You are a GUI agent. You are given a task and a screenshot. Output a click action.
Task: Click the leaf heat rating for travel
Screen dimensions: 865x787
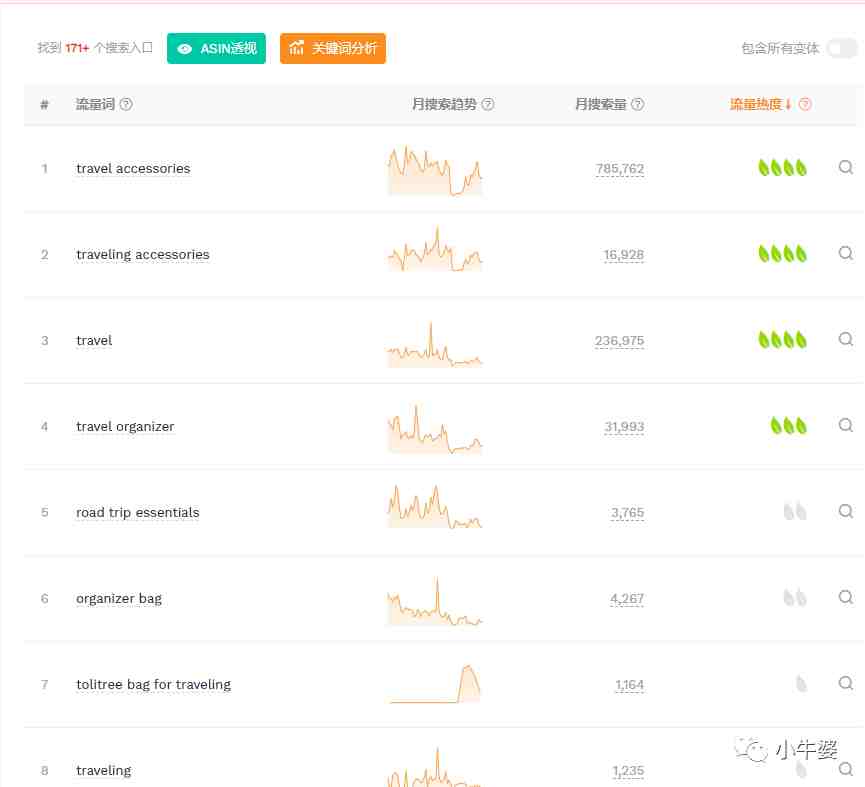coord(782,340)
